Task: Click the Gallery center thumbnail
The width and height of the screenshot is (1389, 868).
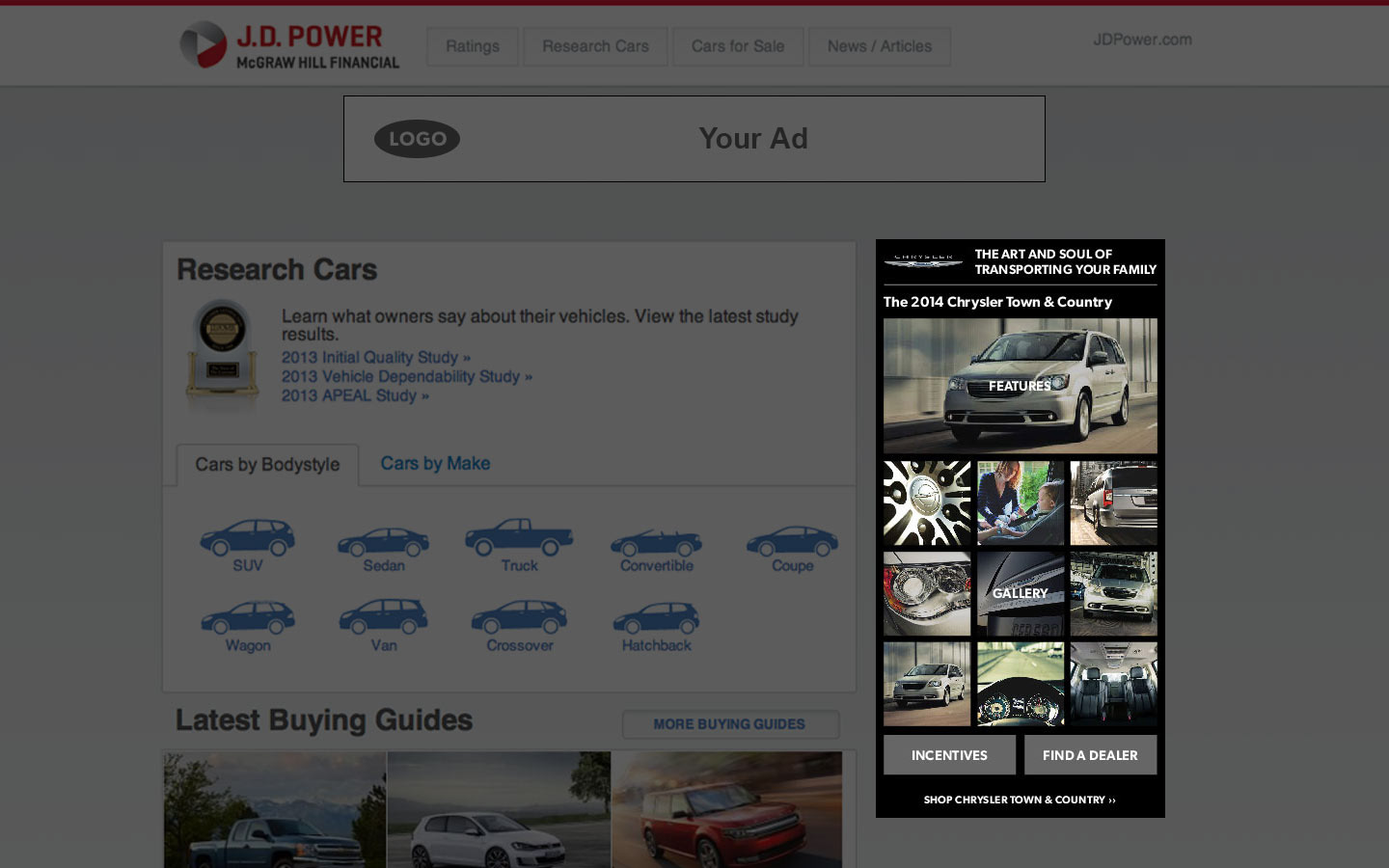Action: (x=1021, y=593)
